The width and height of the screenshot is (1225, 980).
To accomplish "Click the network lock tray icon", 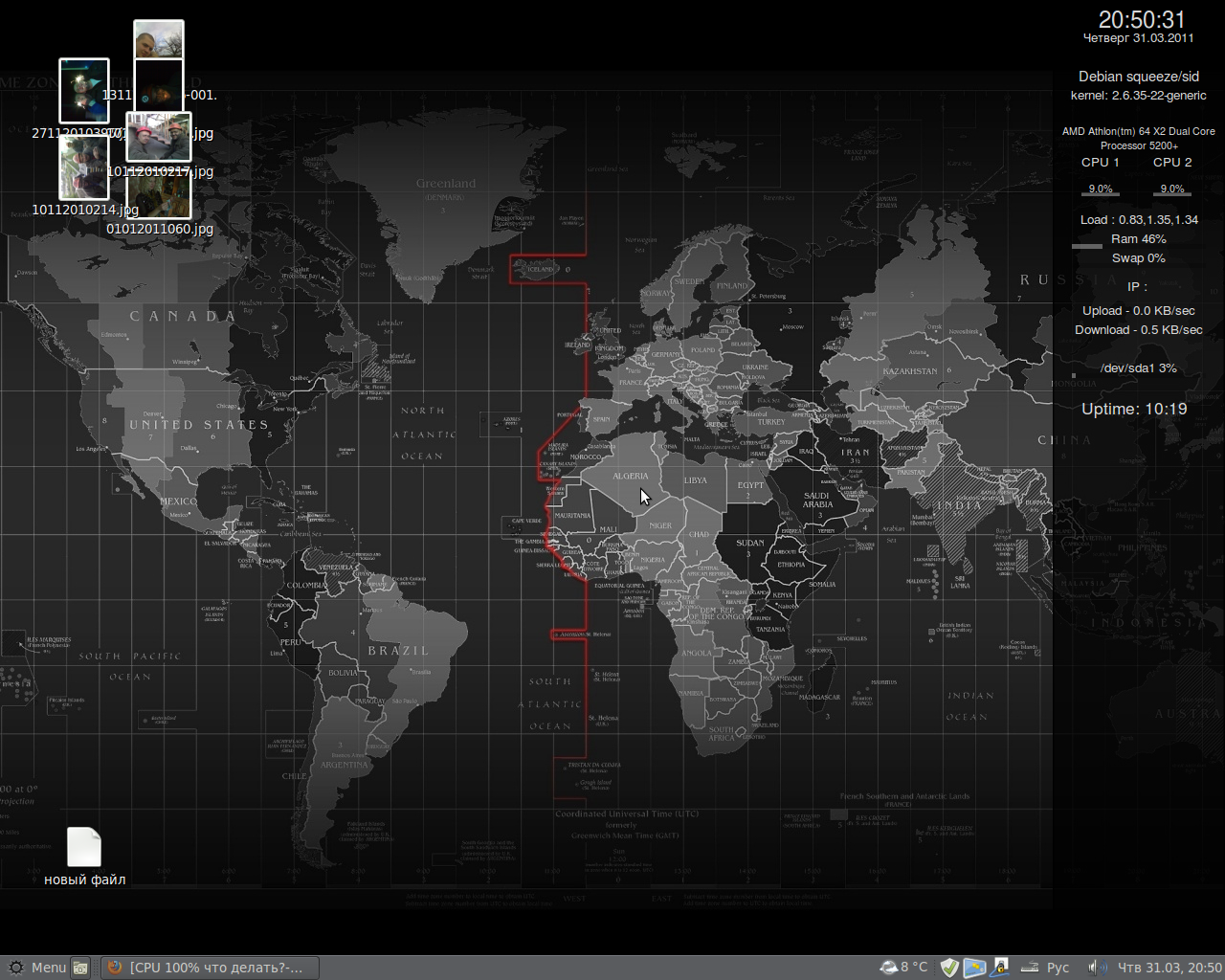I will [x=1000, y=968].
